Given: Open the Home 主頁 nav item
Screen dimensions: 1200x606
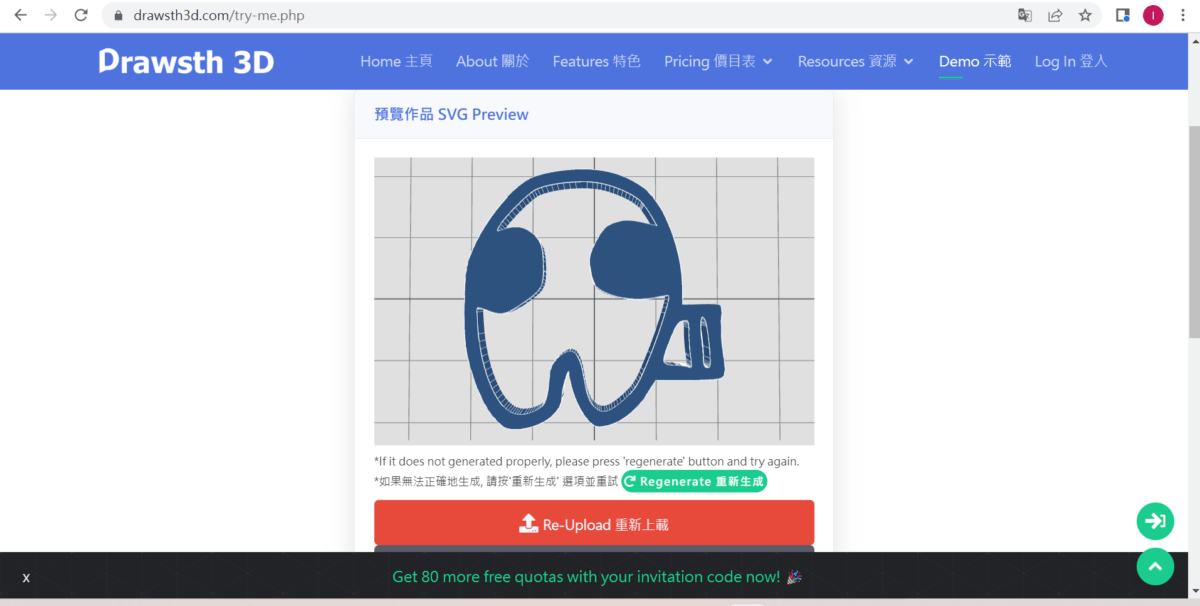Looking at the screenshot, I should coord(396,61).
